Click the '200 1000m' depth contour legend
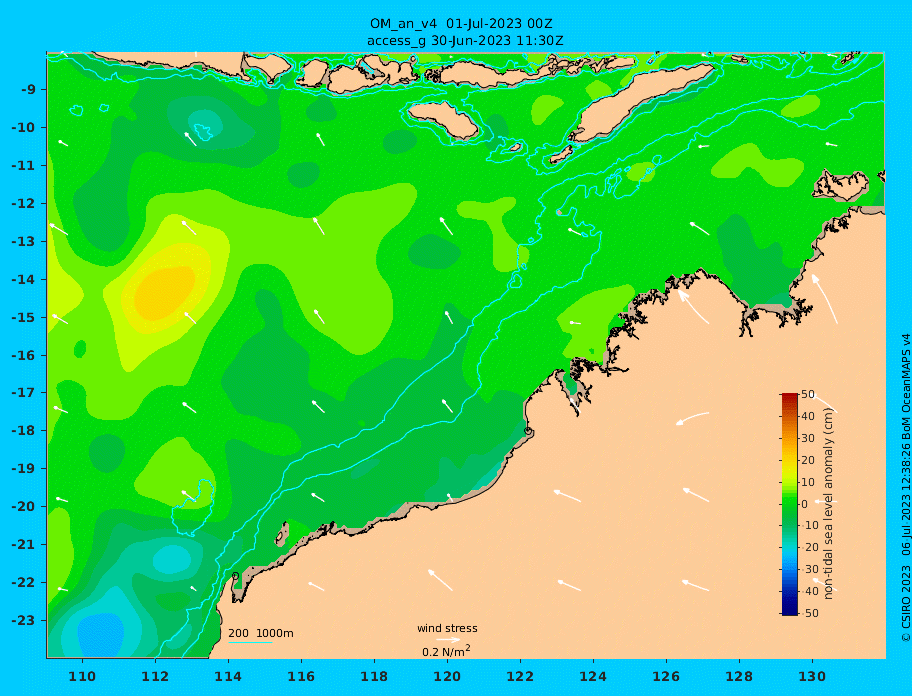Viewport: 912px width, 696px height. tap(261, 633)
